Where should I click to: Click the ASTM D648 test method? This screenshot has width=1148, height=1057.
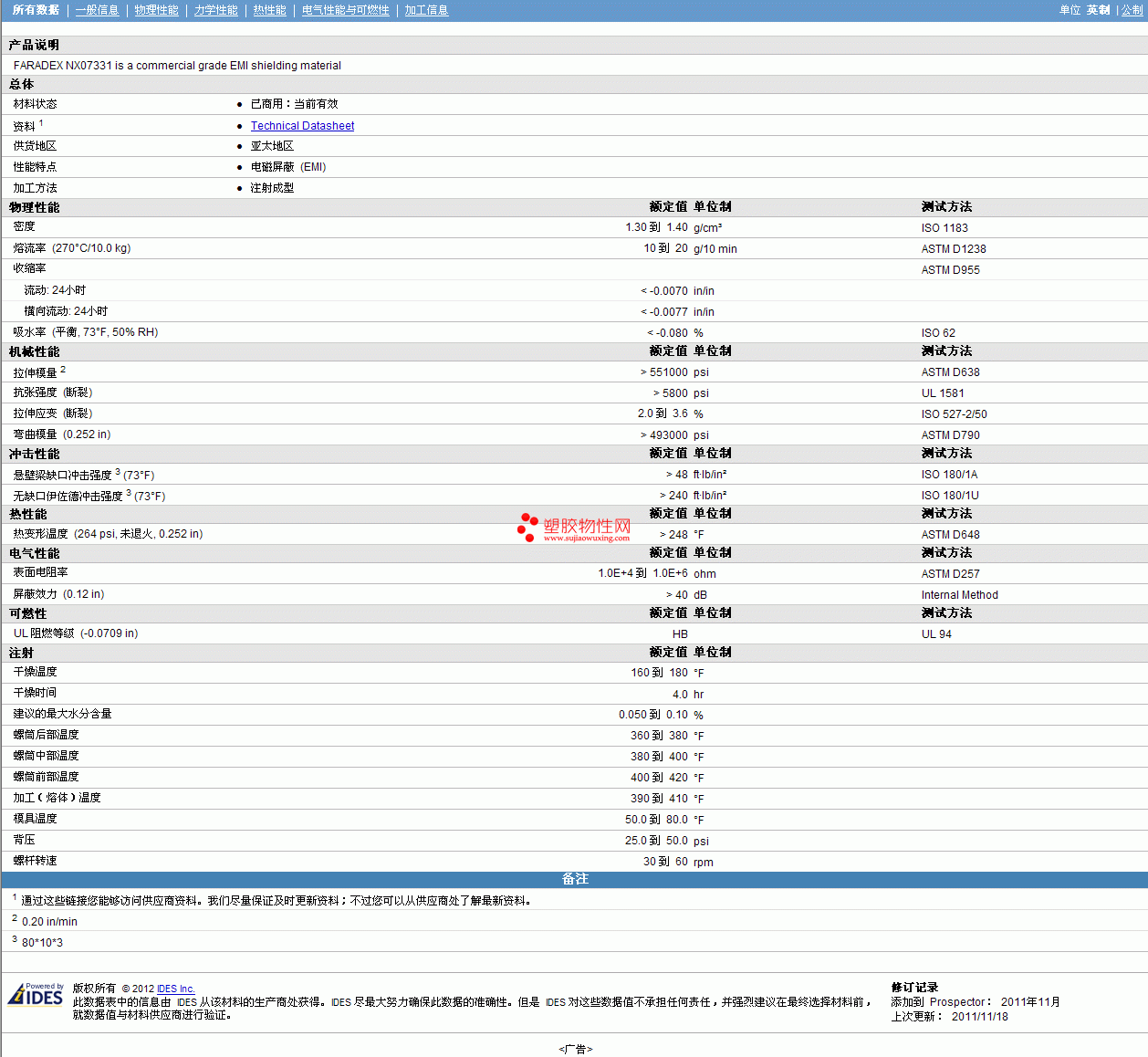(950, 535)
